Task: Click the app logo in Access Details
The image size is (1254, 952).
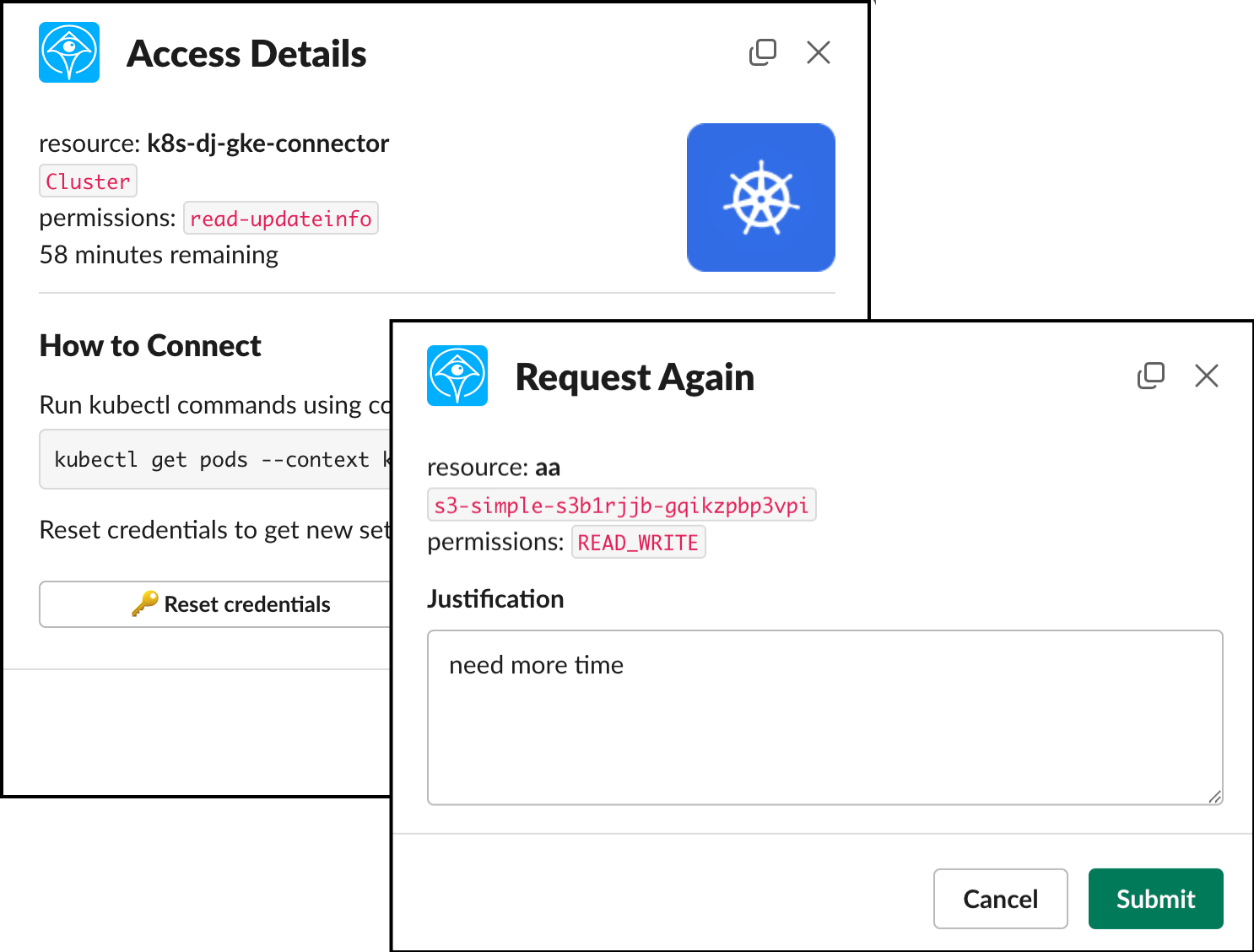Action: point(69,52)
